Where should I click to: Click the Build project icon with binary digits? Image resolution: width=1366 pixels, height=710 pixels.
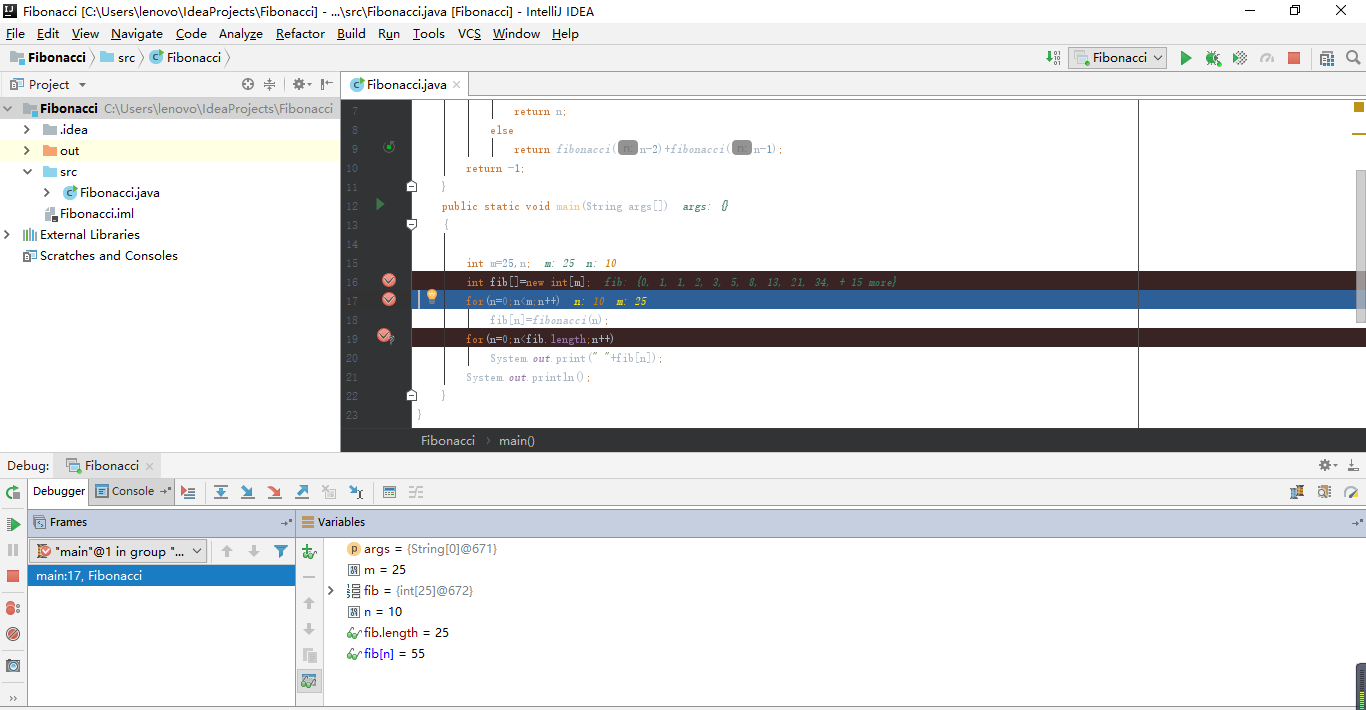pos(1053,58)
